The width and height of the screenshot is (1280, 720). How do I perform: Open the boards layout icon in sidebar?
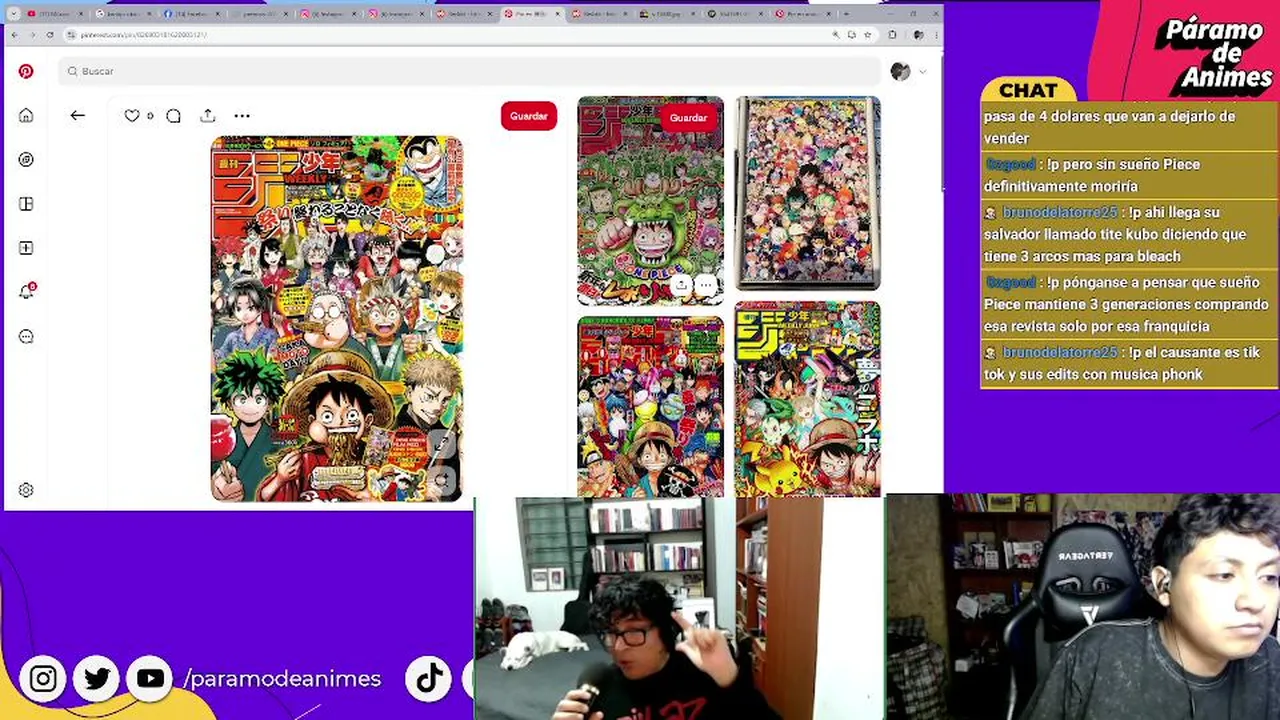26,204
